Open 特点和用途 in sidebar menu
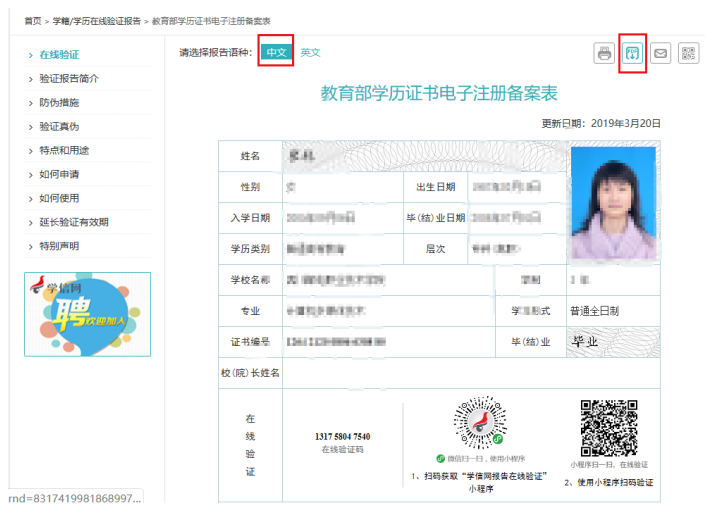Screen dimensions: 714x519 [64, 151]
